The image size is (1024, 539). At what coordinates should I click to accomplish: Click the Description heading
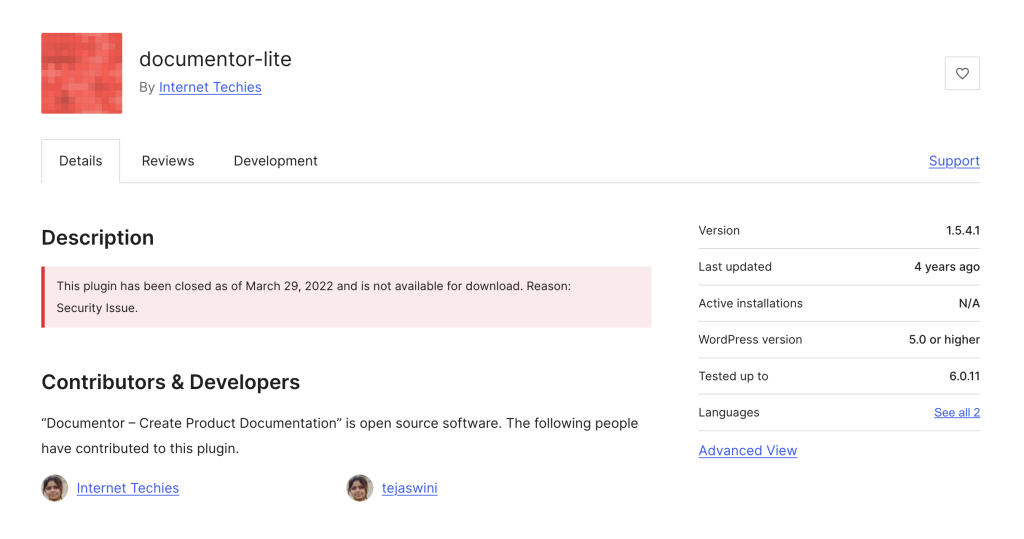[x=97, y=238]
